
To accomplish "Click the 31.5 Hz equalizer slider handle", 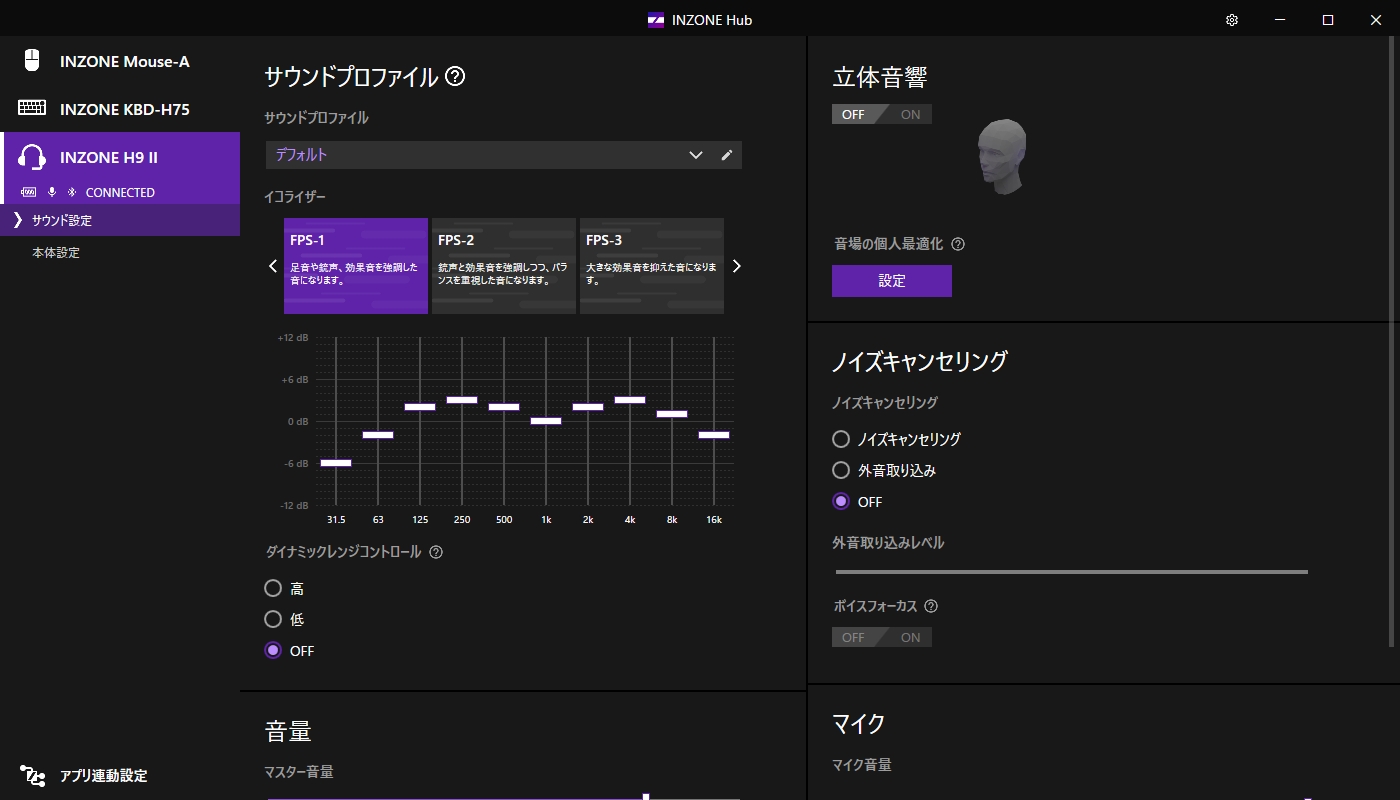I will coord(336,463).
